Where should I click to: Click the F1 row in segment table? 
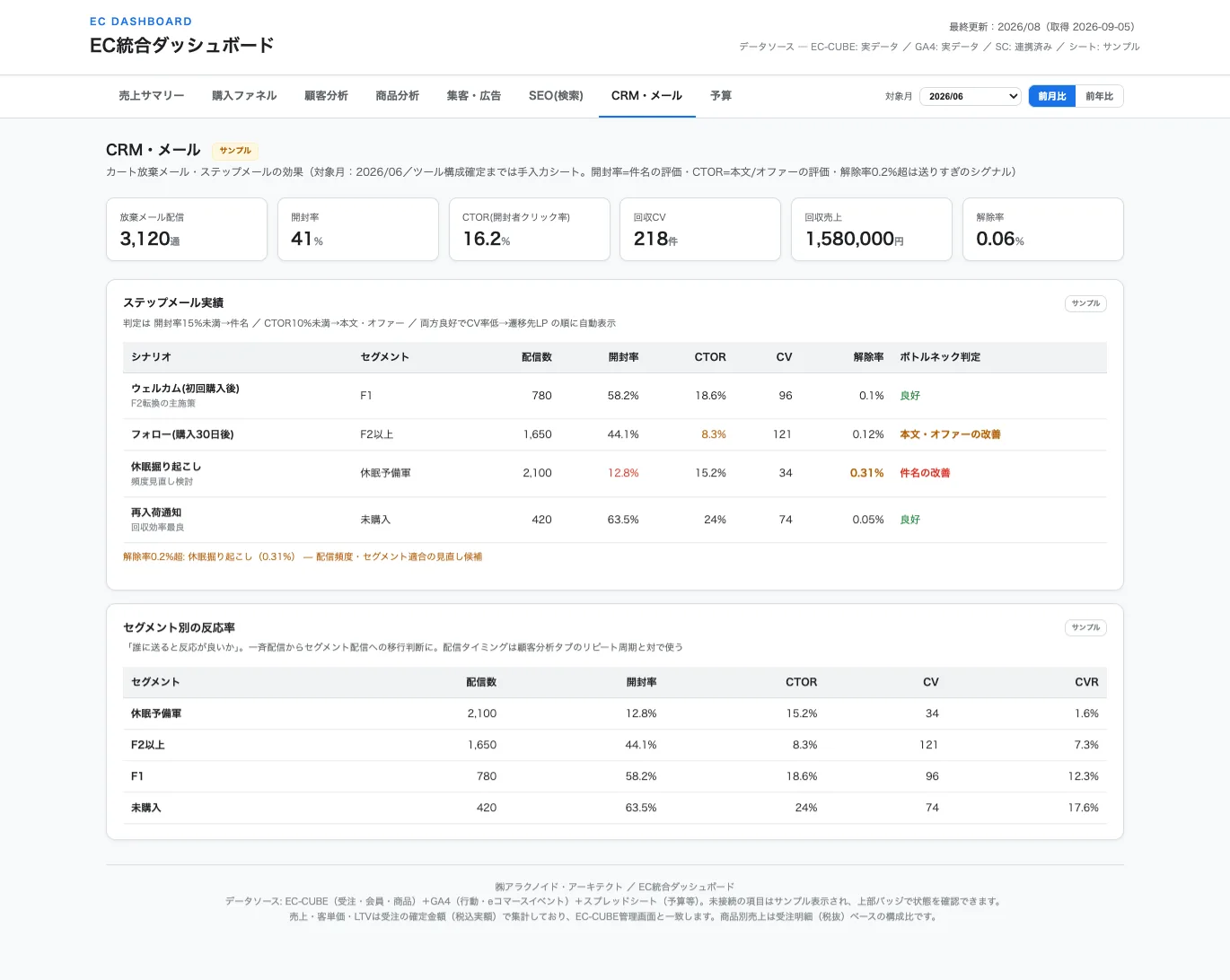pos(615,776)
